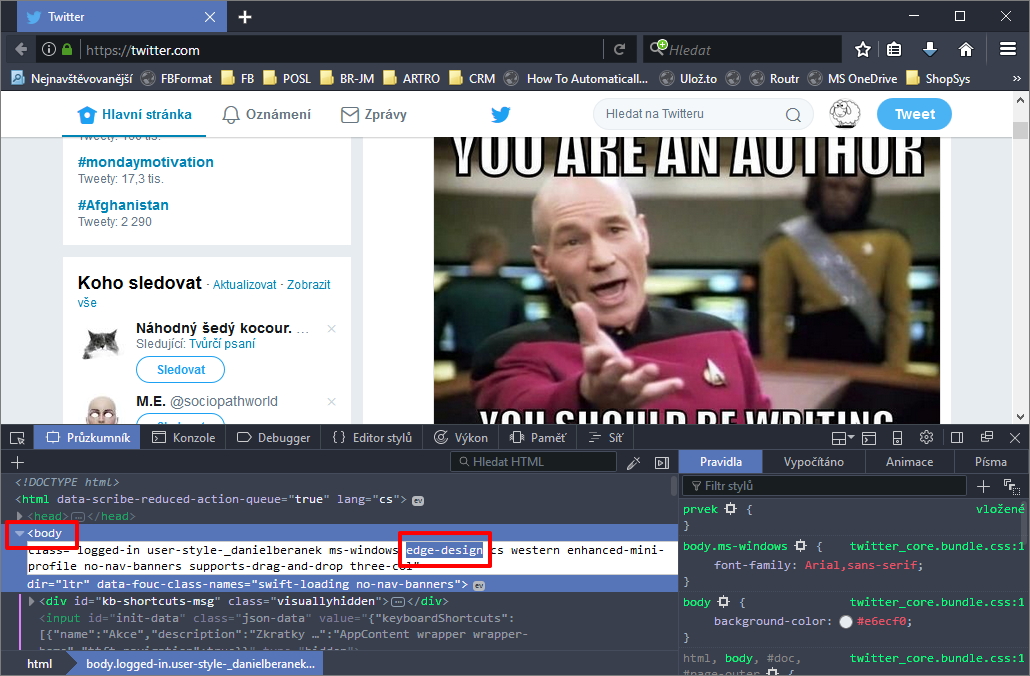
Task: Show bookmarks library menu icon
Action: pyautogui.click(x=894, y=49)
